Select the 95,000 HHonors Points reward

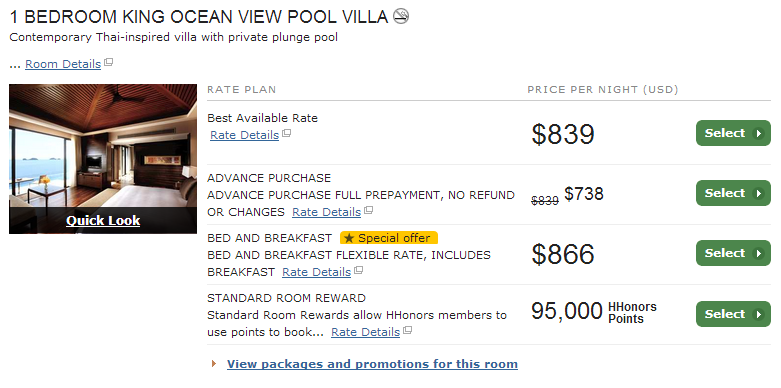click(x=733, y=314)
